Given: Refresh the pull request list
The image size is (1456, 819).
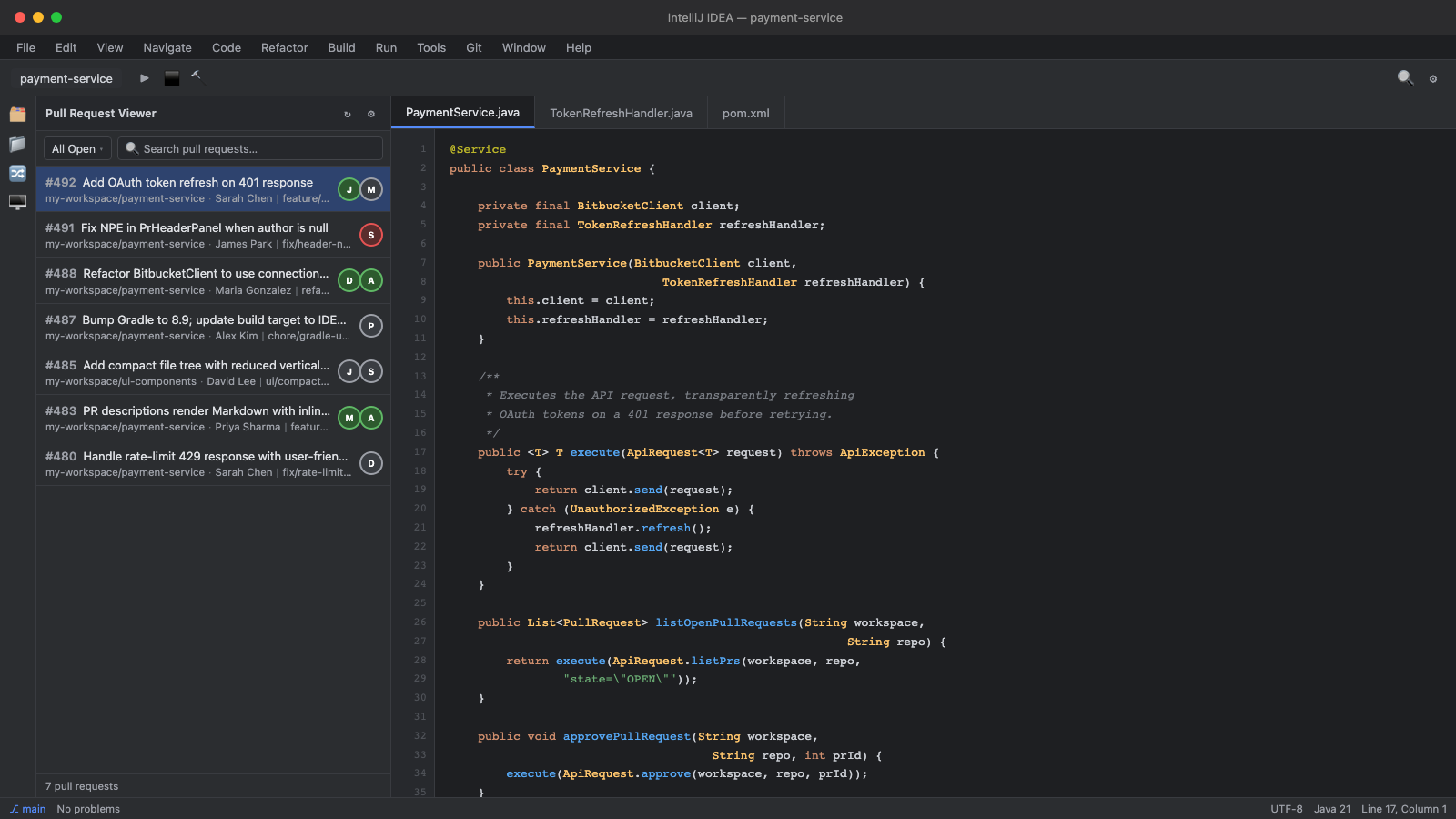Looking at the screenshot, I should (x=348, y=114).
